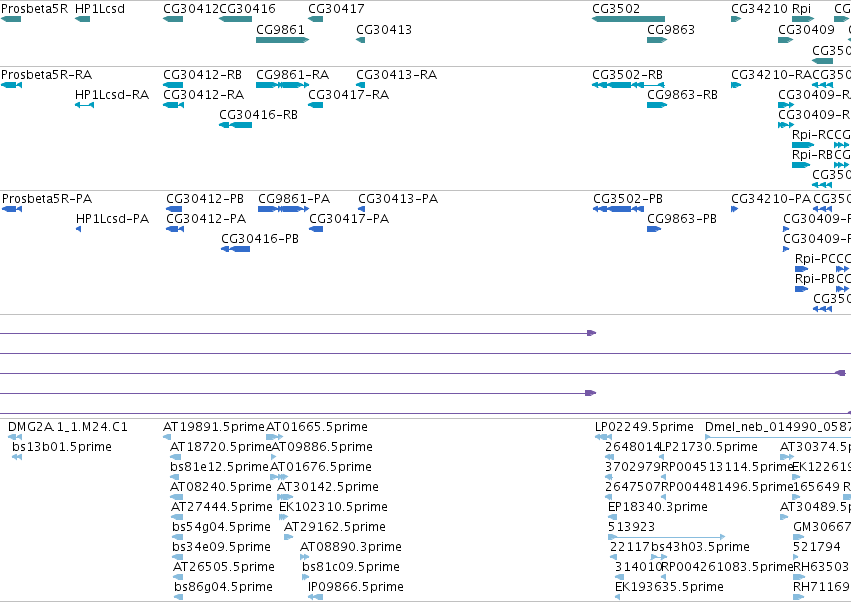Select the Rpi-PB protein label
Viewport: 851px width, 602px height.
coord(815,278)
